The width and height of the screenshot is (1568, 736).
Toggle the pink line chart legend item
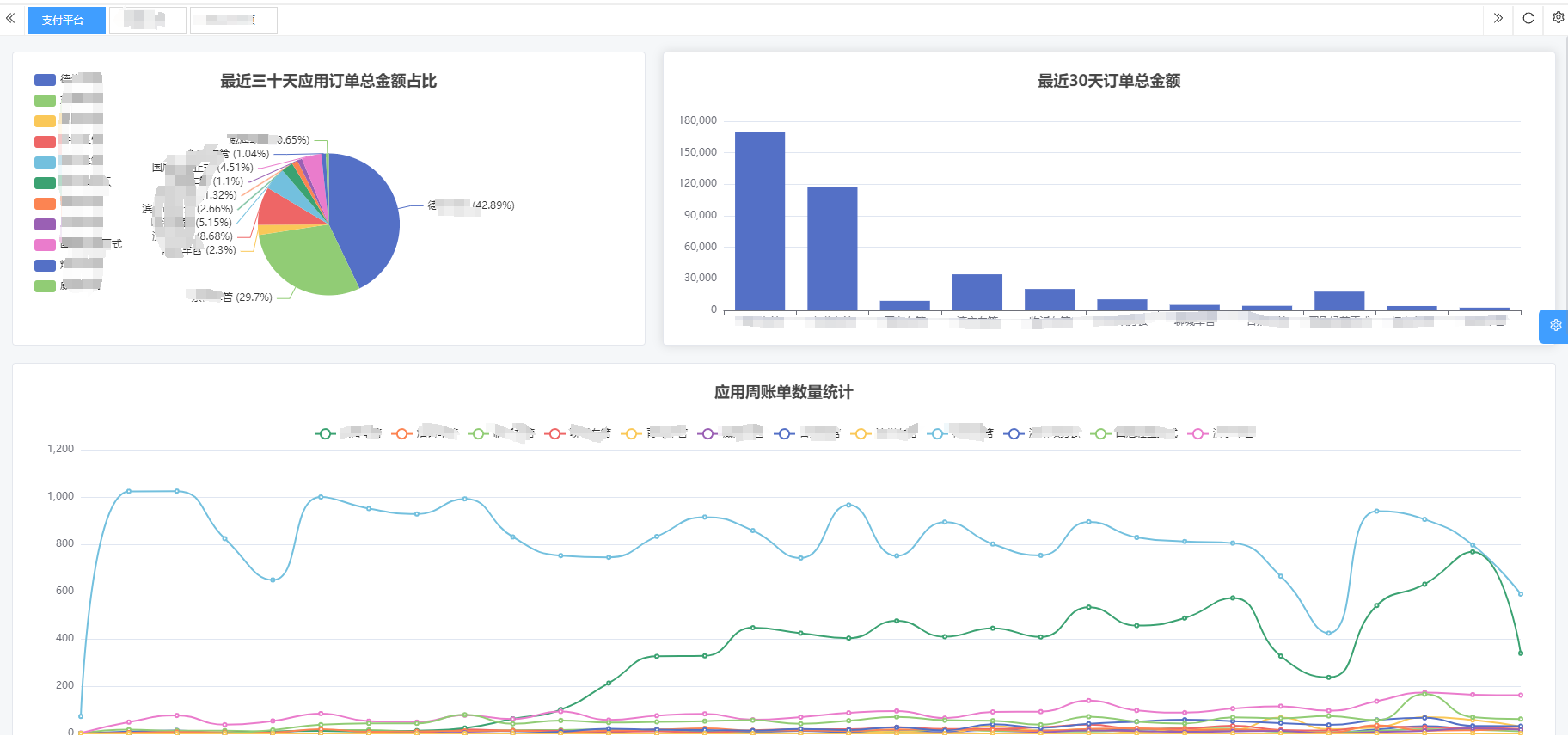(1222, 433)
